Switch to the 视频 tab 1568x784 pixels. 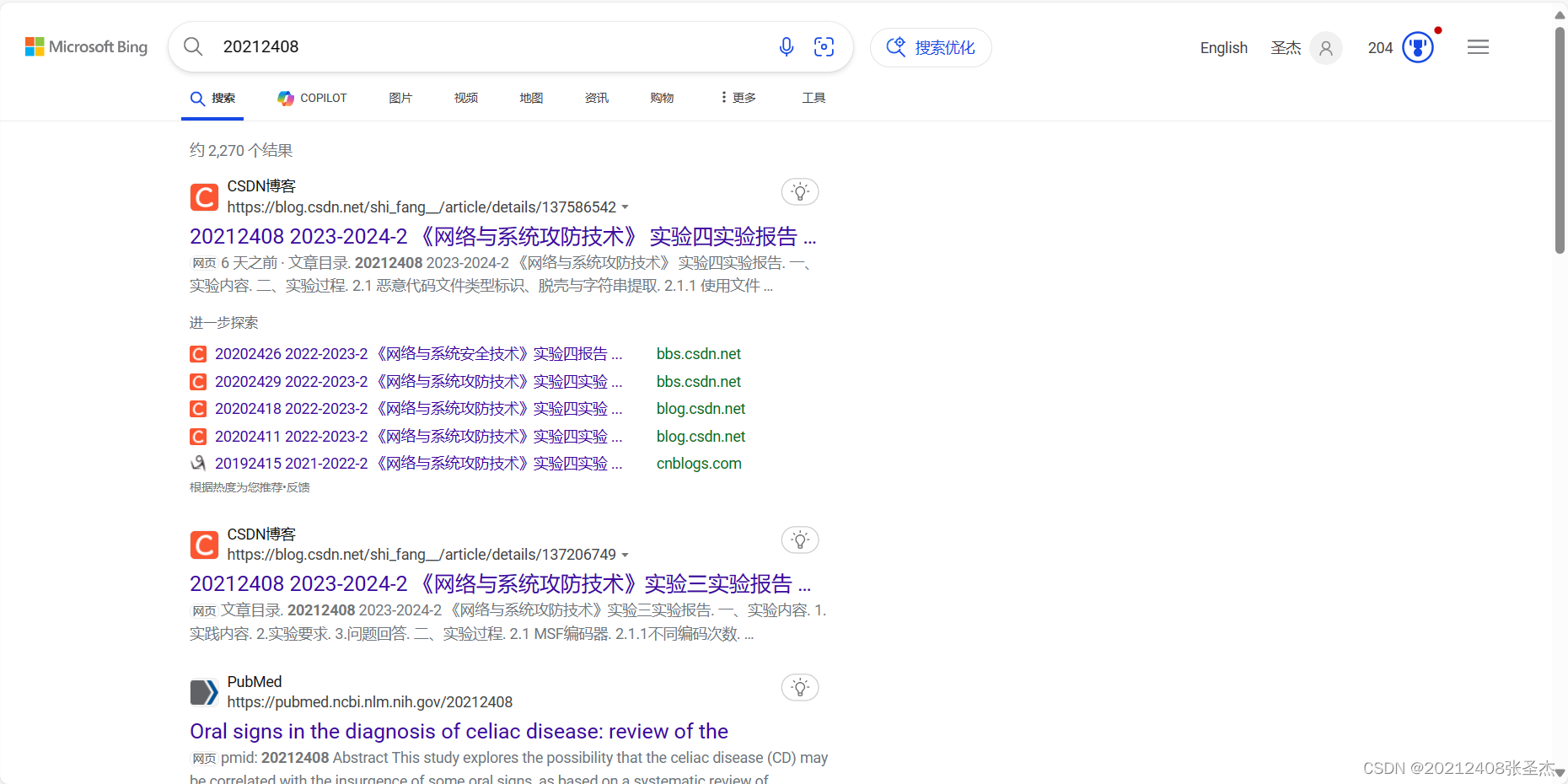point(465,99)
